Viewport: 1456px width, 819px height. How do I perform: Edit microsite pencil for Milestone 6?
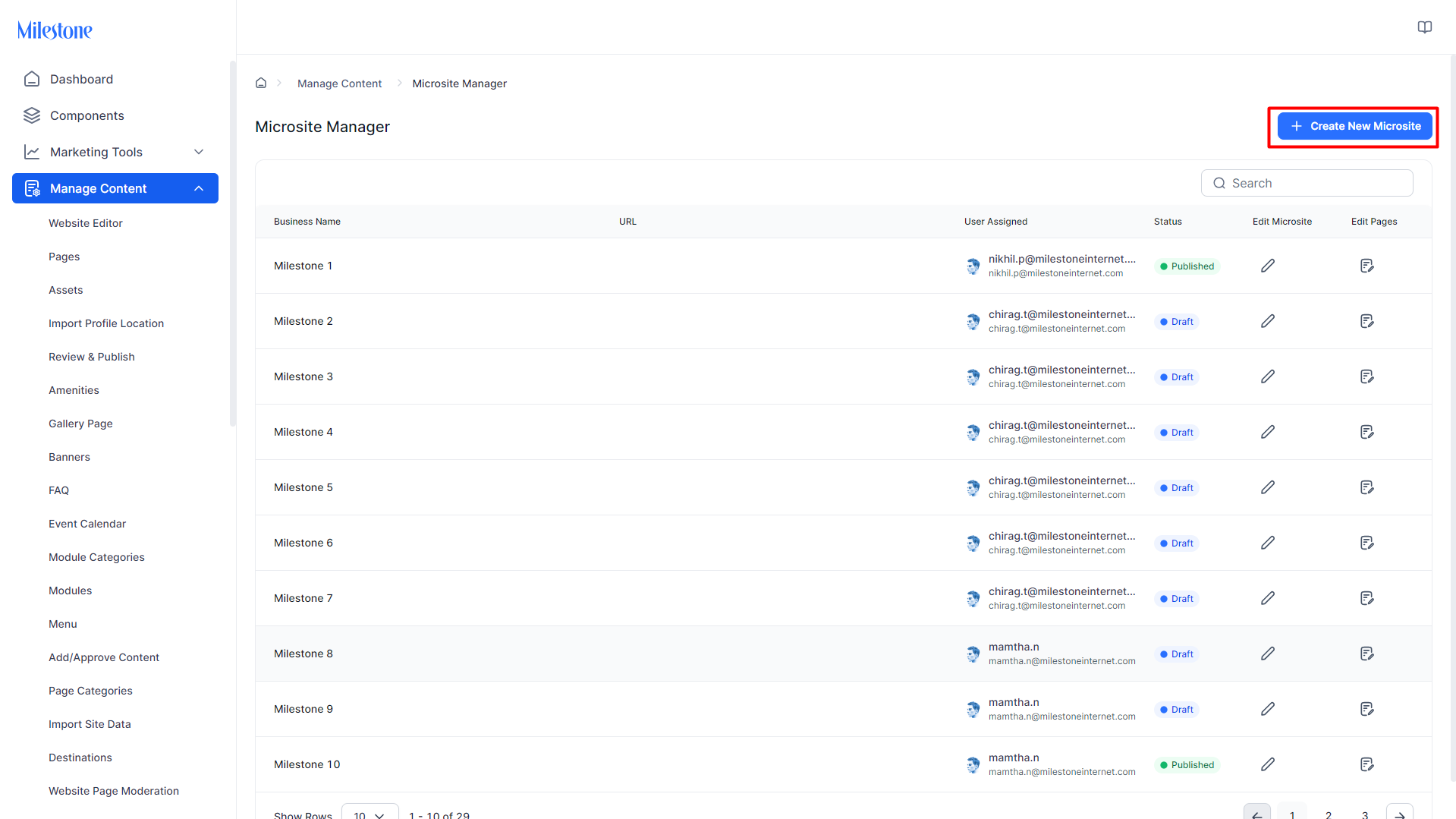(x=1268, y=543)
